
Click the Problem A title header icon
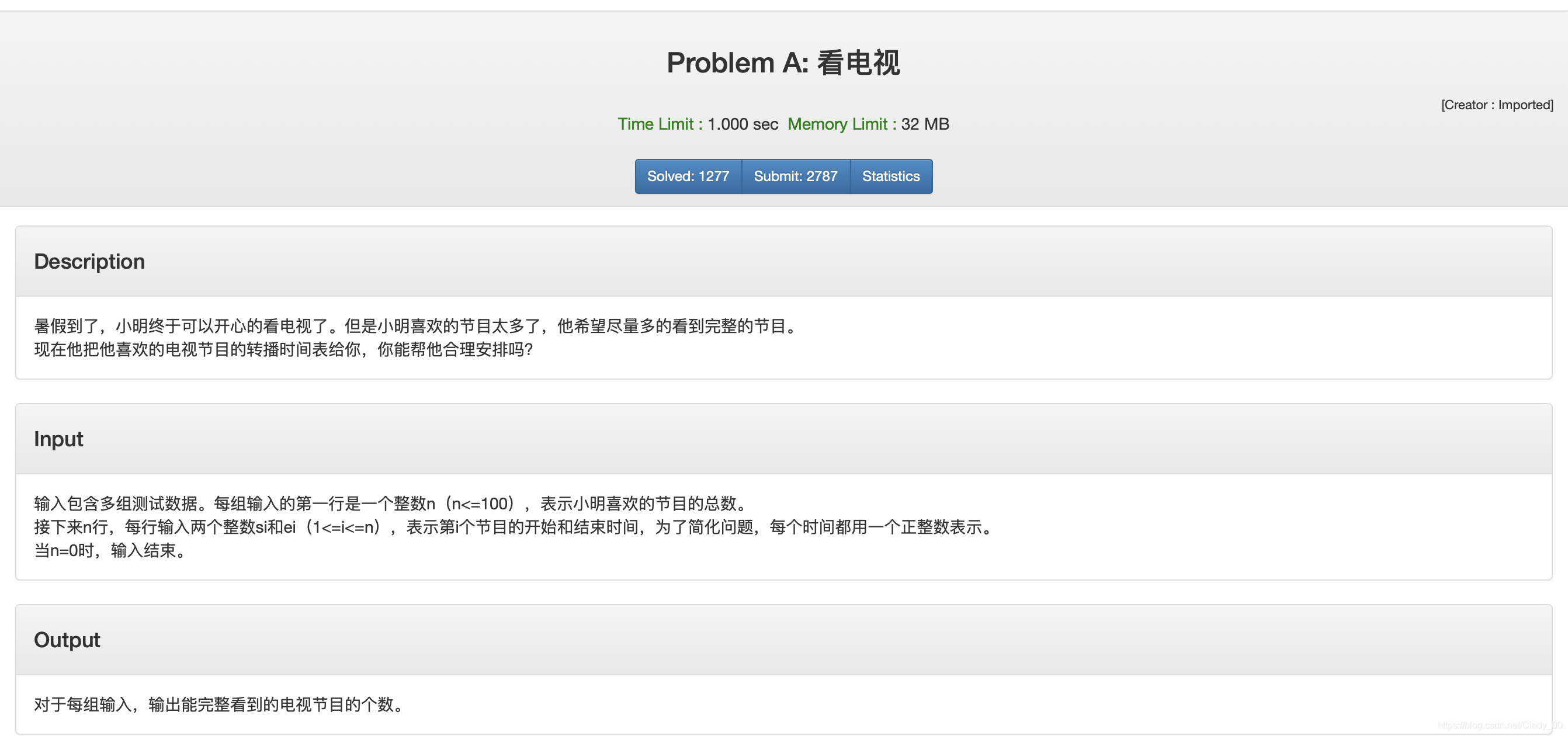click(783, 64)
